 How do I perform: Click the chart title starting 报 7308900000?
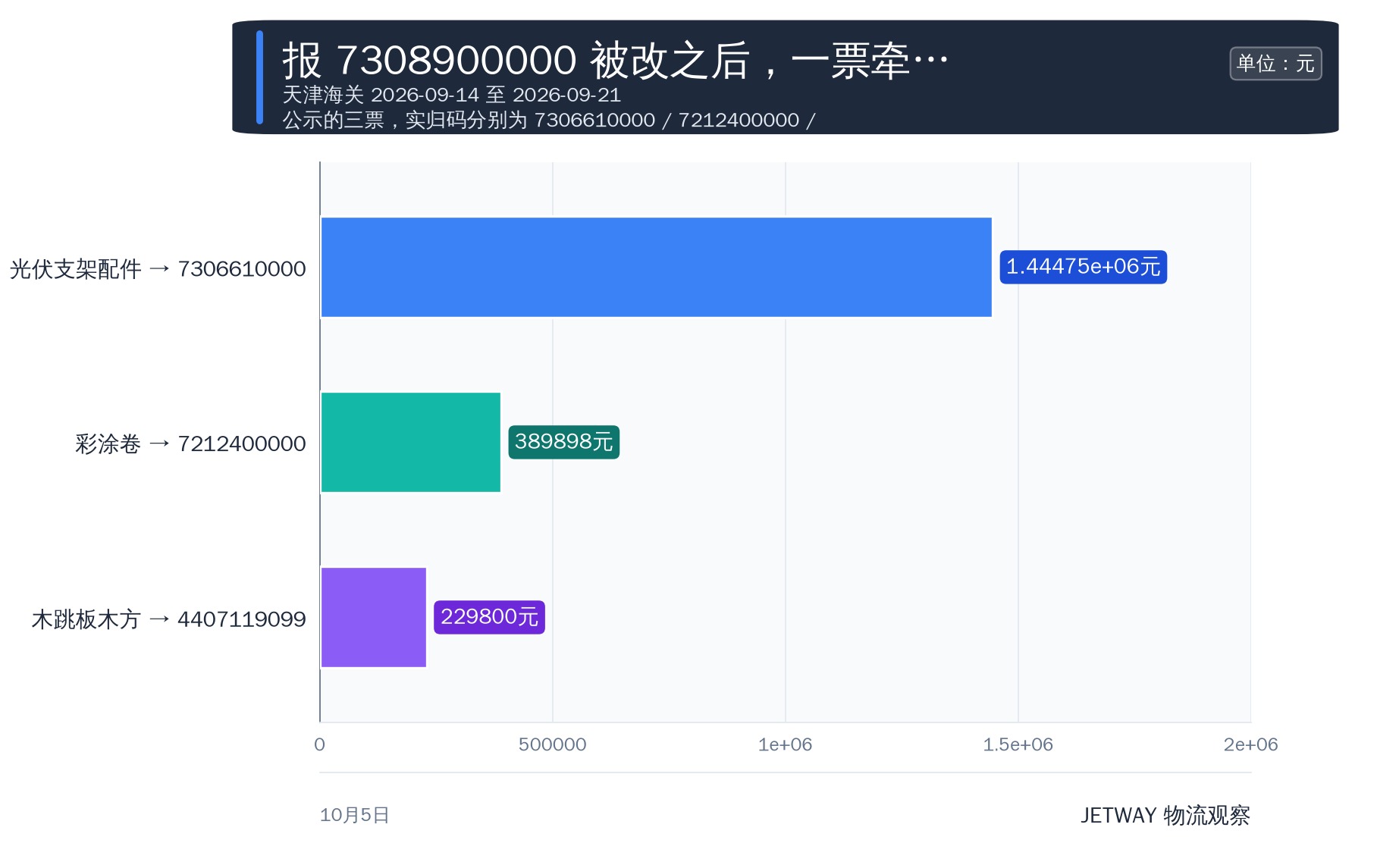tap(615, 60)
